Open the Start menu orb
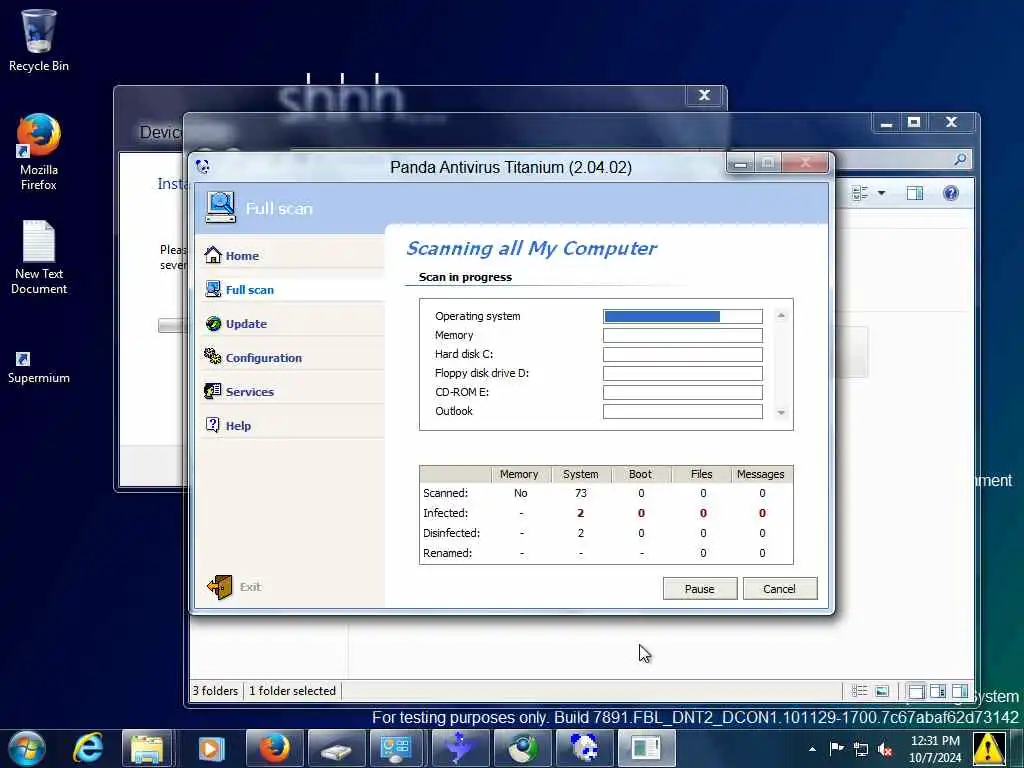This screenshot has width=1024, height=768. 27,748
